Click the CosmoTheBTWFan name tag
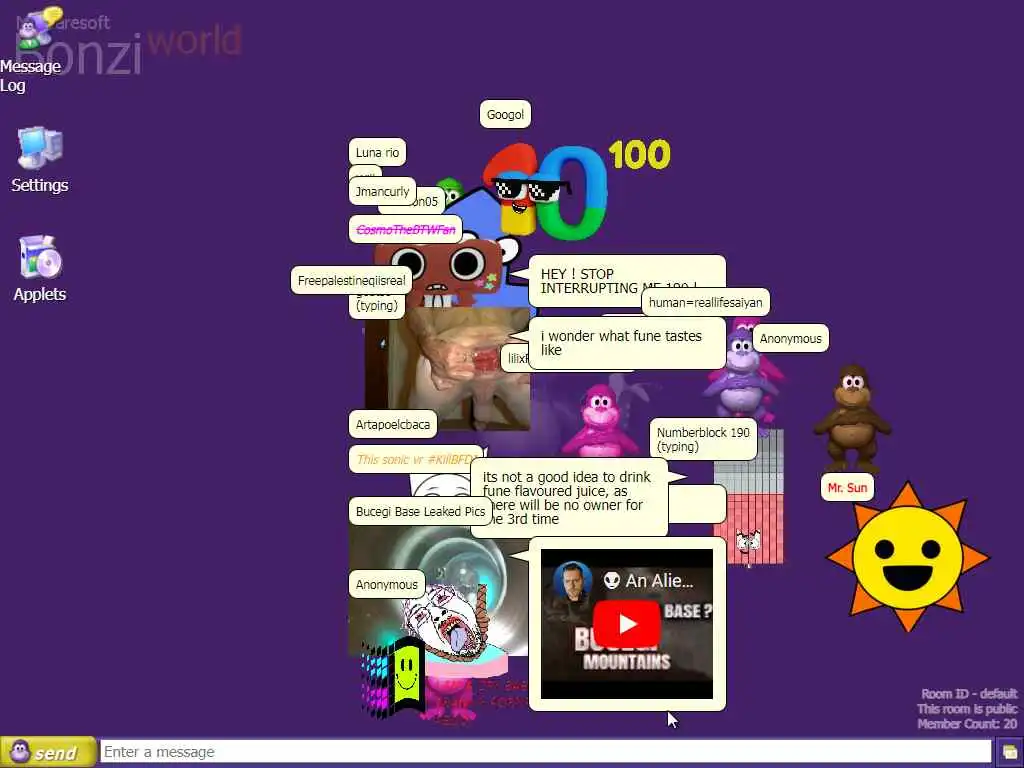The height and width of the screenshot is (768, 1024). click(x=406, y=229)
